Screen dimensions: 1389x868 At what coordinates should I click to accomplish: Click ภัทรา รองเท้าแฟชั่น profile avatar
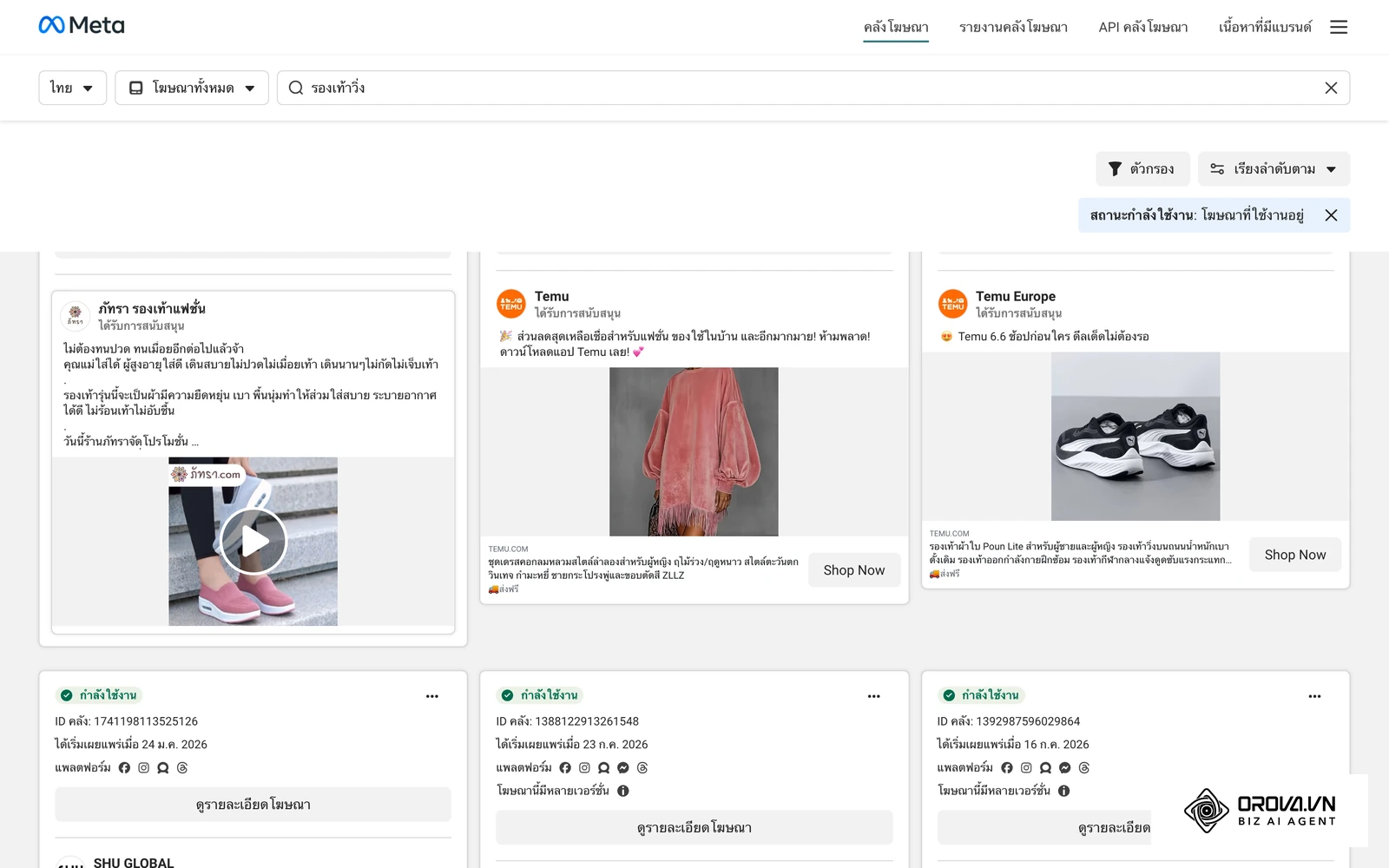(x=76, y=316)
